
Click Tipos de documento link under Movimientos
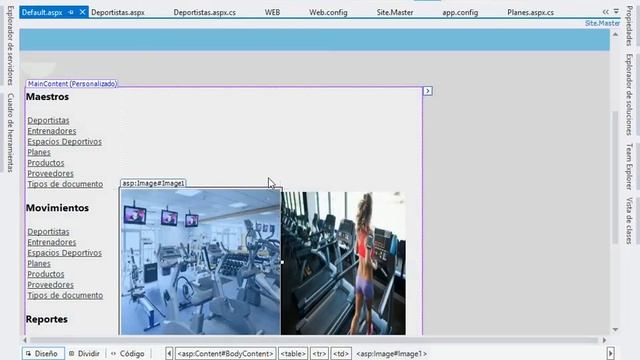click(x=65, y=295)
